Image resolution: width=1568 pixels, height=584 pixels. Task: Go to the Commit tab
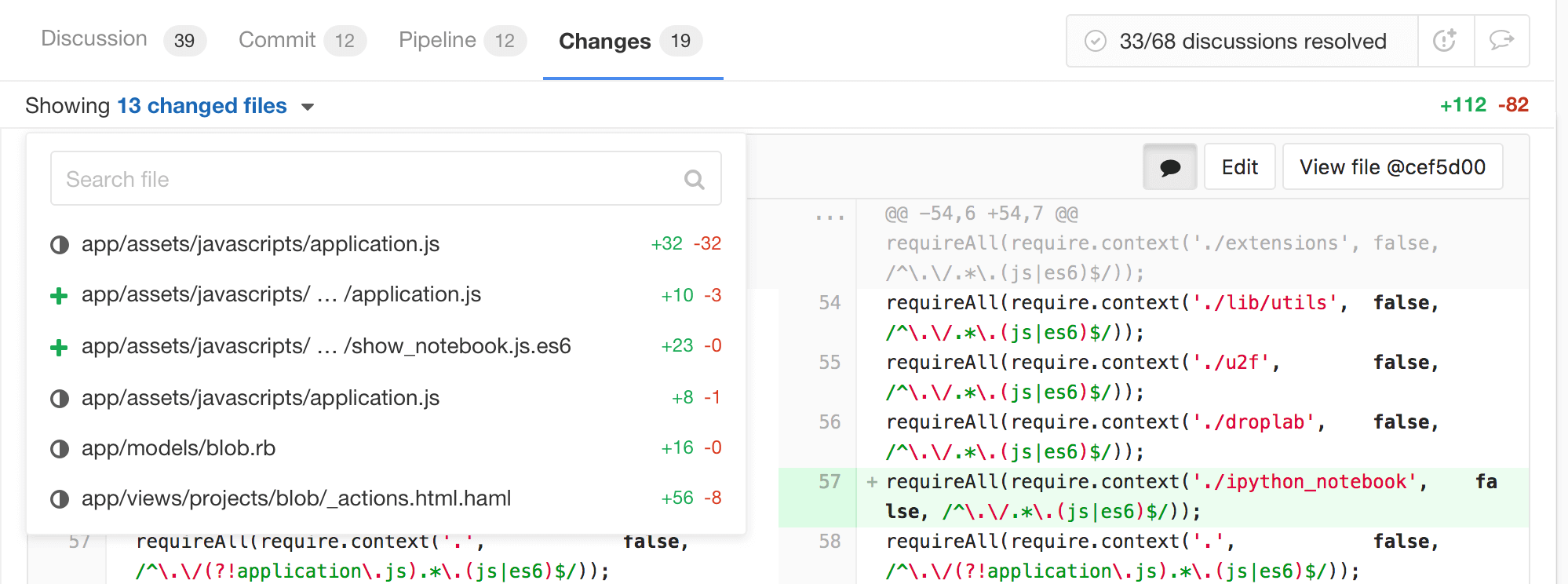[x=277, y=40]
